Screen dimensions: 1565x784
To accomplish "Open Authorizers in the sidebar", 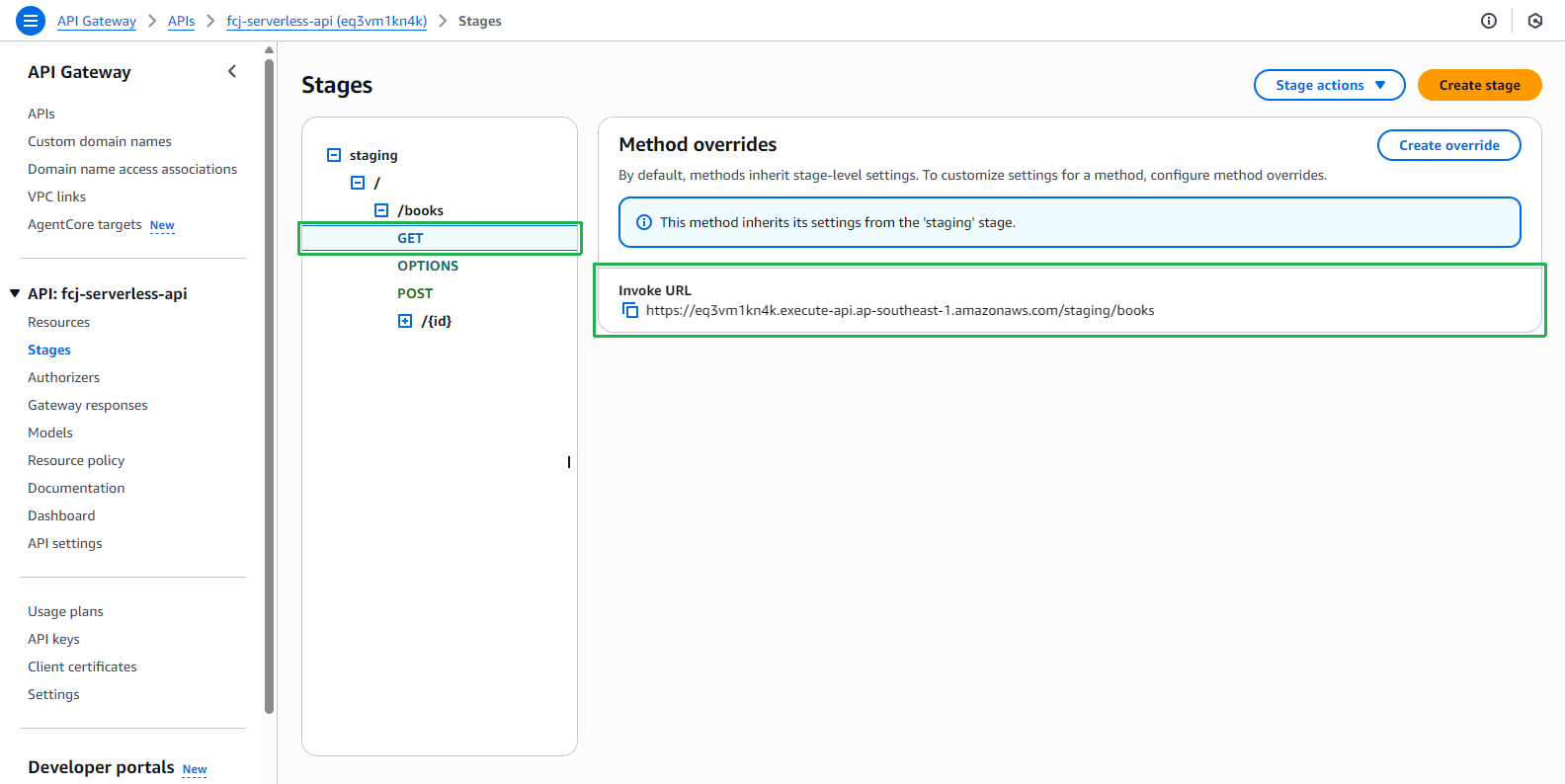I will pos(64,377).
